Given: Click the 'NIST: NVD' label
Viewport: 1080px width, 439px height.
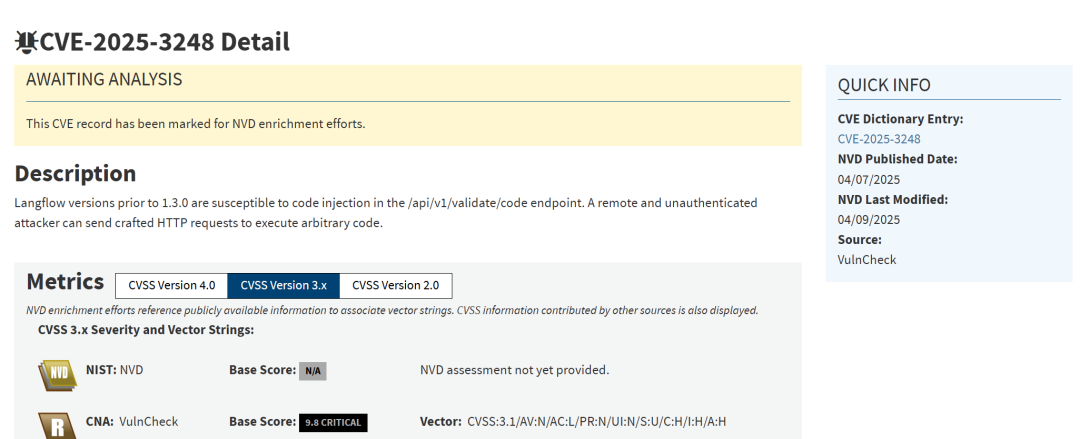Looking at the screenshot, I should (114, 370).
